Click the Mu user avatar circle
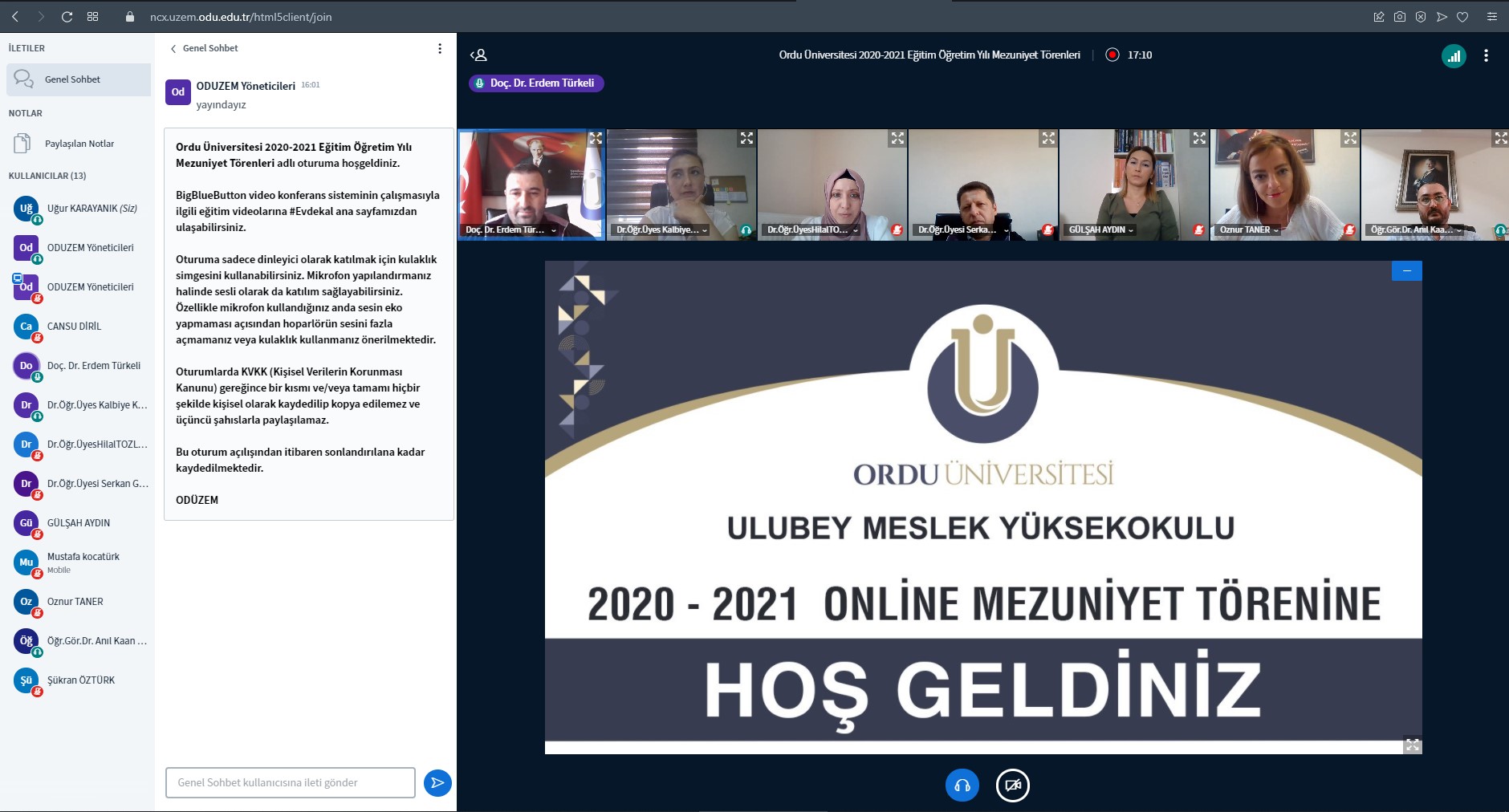The height and width of the screenshot is (812, 1509). [x=26, y=562]
